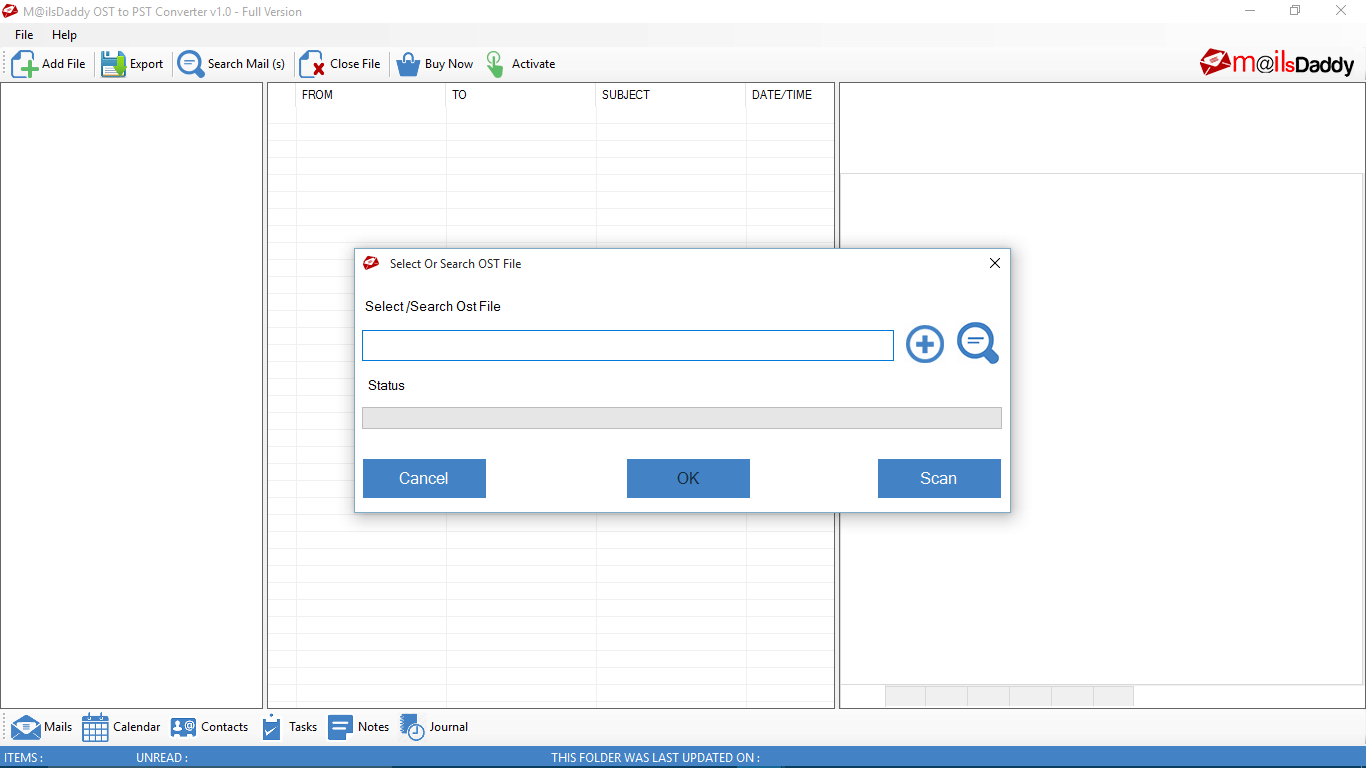Image resolution: width=1366 pixels, height=768 pixels.
Task: Click the Export toolbar button
Action: (x=132, y=64)
